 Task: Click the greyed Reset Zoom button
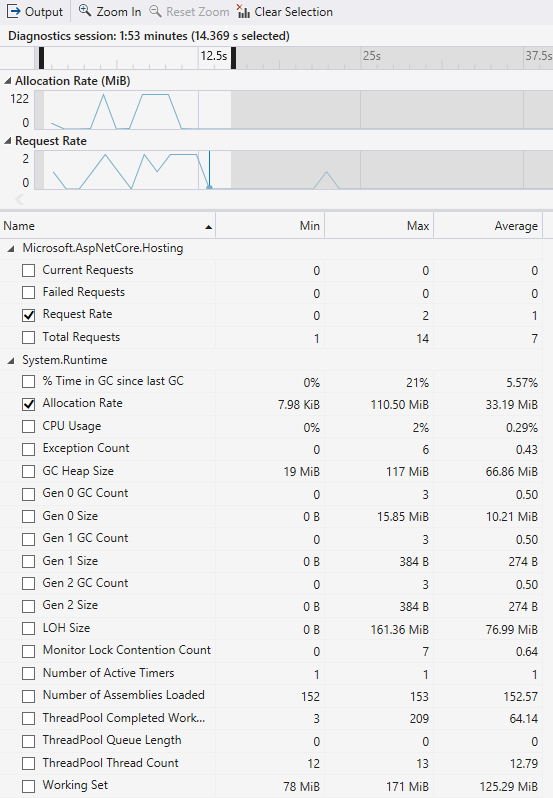click(189, 11)
